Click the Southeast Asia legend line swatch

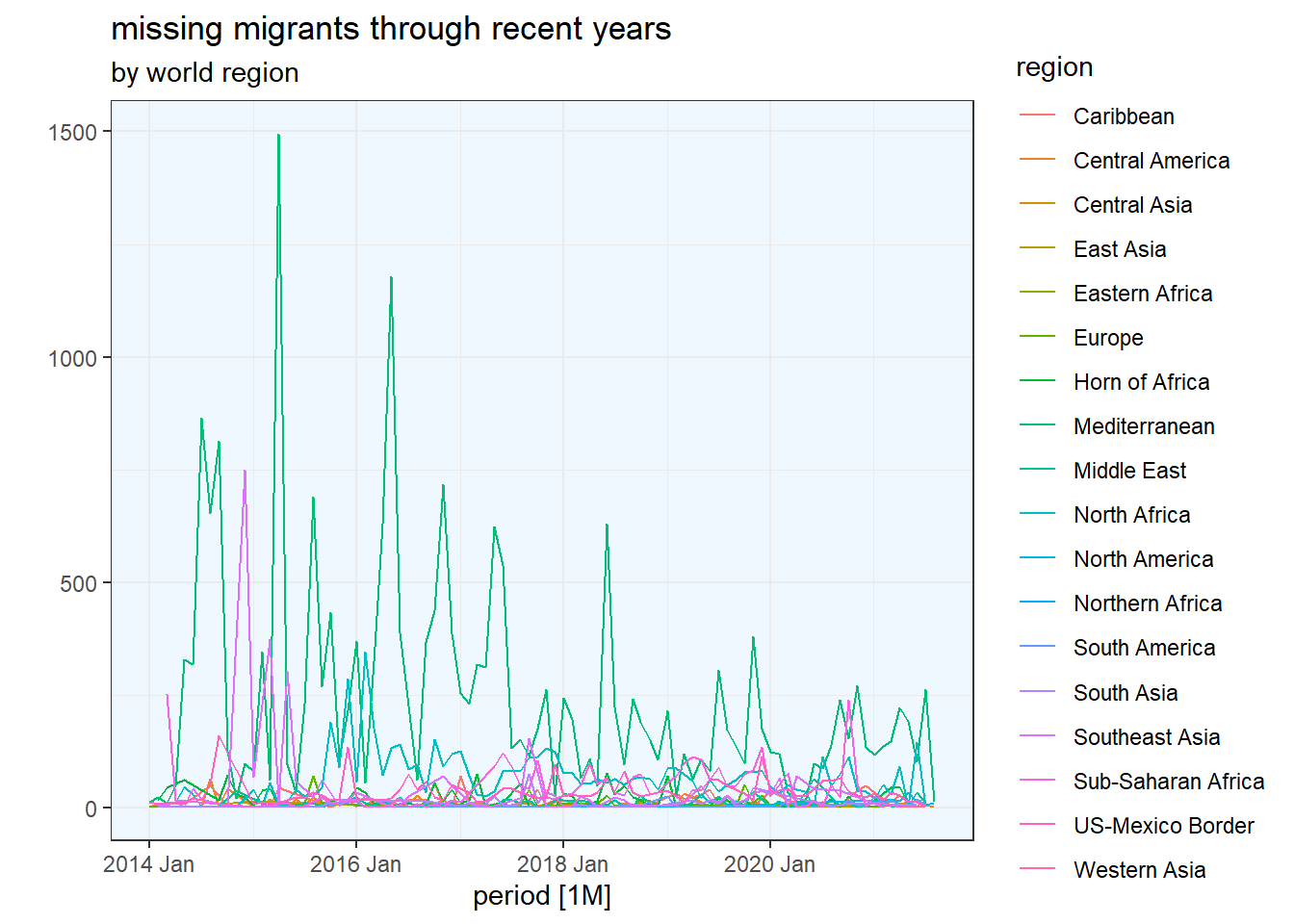[x=1037, y=737]
